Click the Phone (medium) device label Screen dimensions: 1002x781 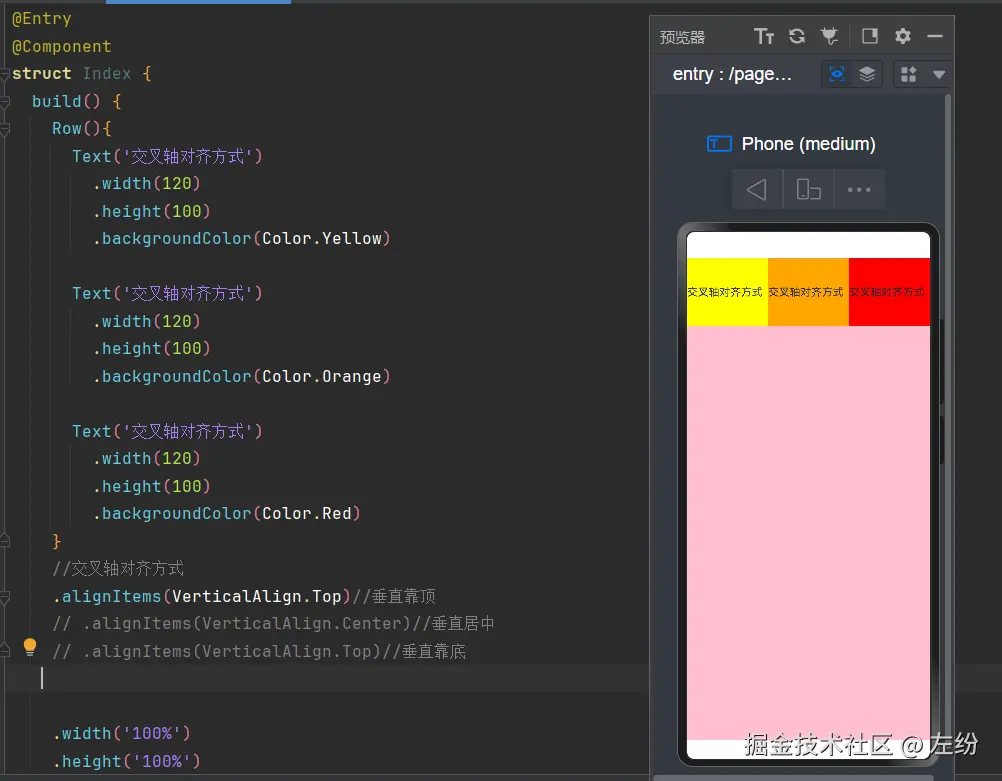click(808, 144)
